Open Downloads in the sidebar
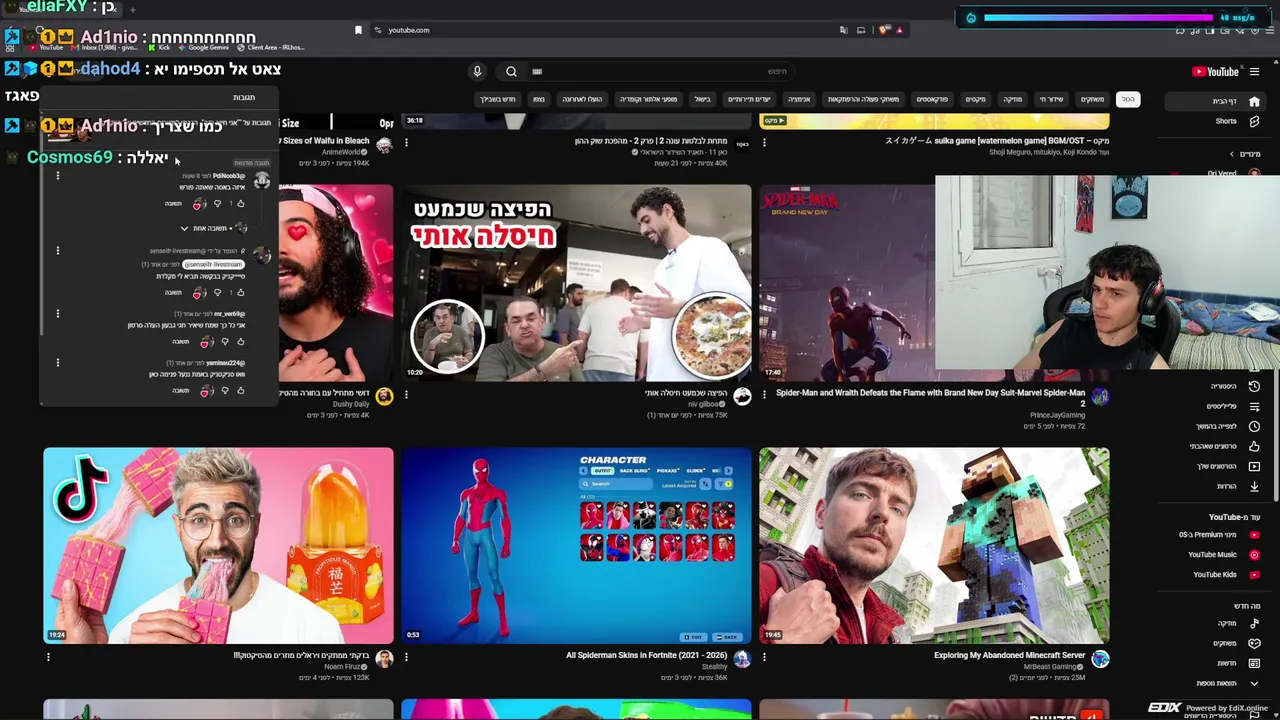The image size is (1280, 720). pos(1254,486)
